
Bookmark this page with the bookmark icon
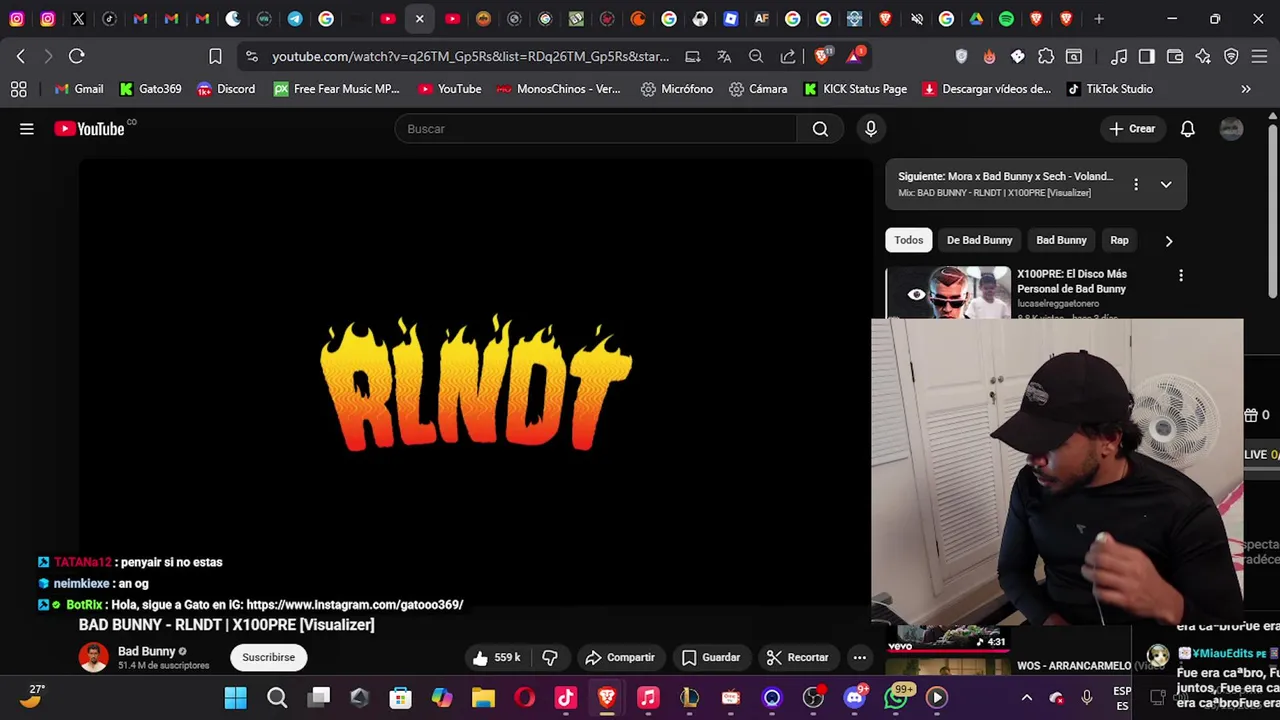[215, 56]
